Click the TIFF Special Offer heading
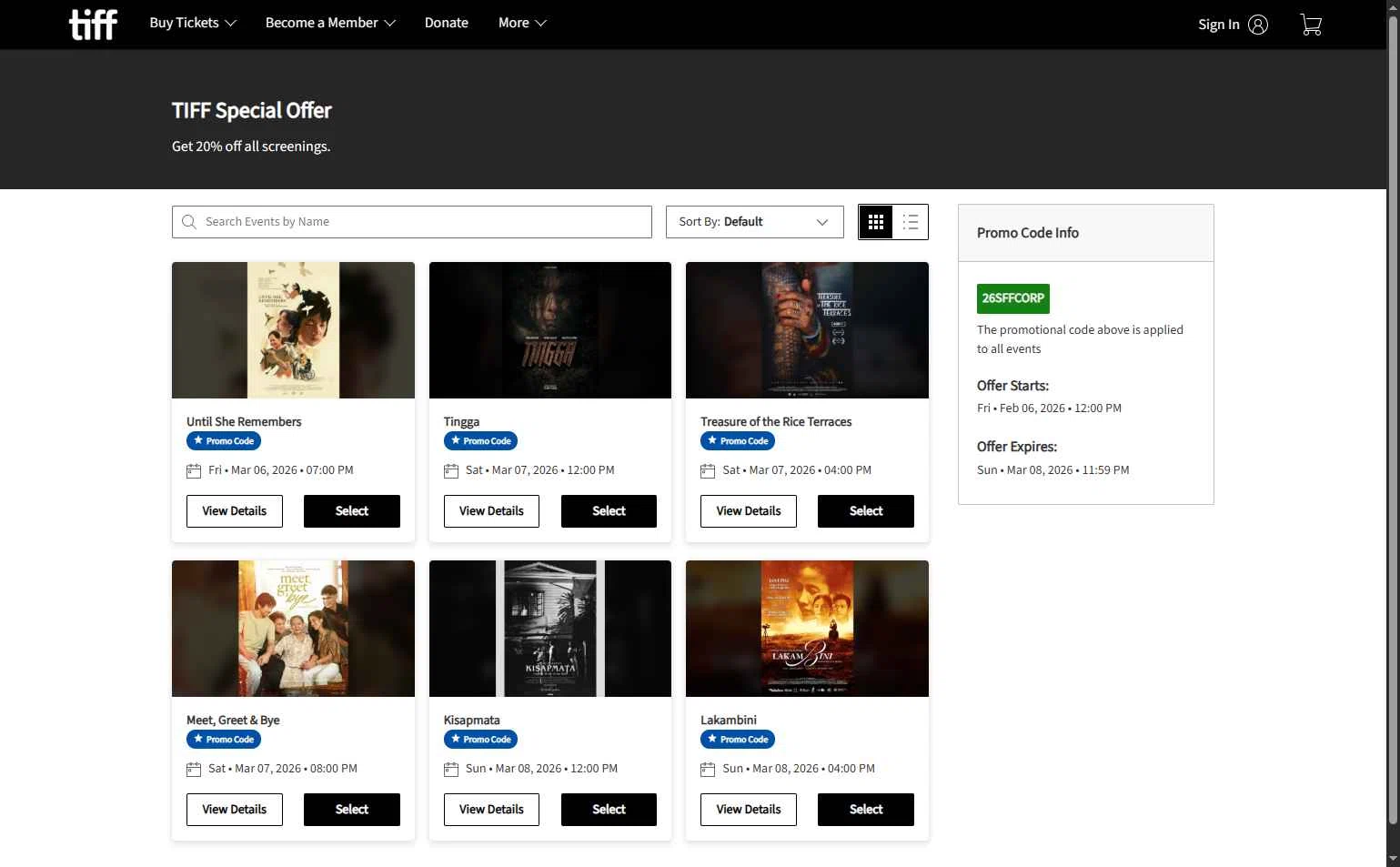 252,111
